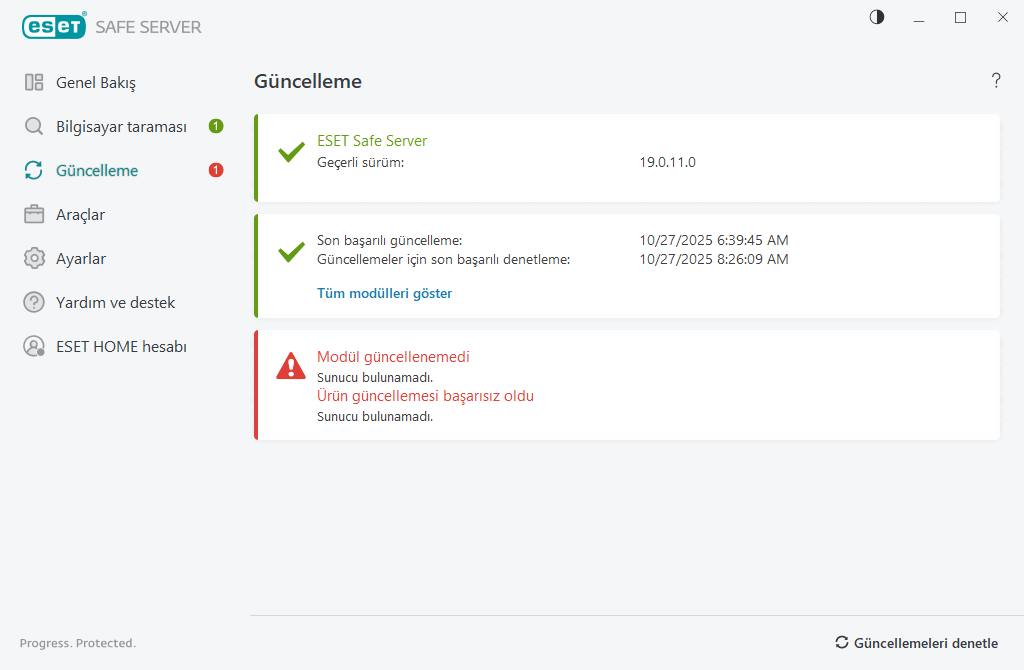Viewport: 1024px width, 670px height.
Task: Click the Araçlar toolbox icon
Action: (34, 214)
